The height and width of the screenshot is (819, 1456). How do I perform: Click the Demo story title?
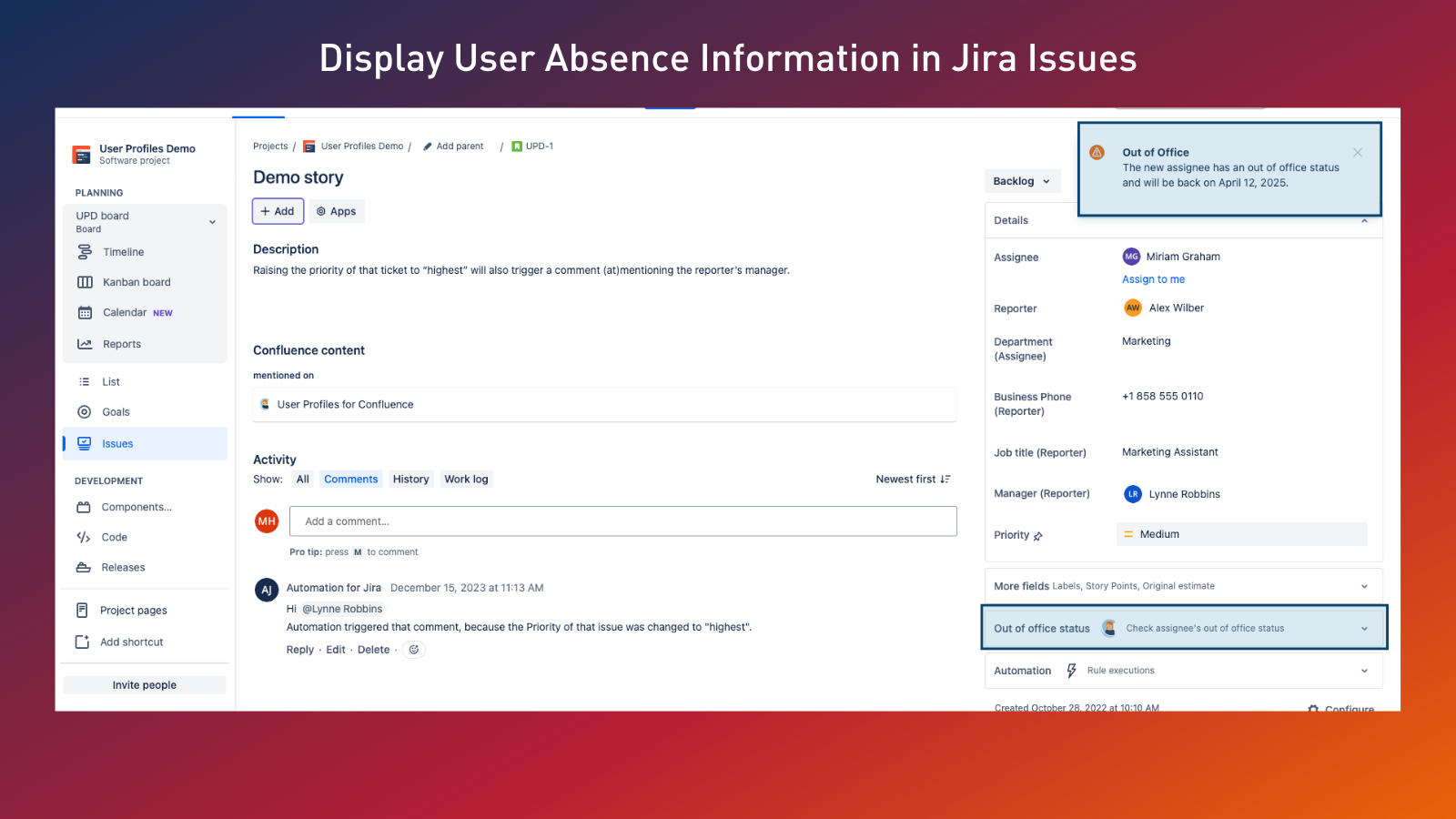point(298,177)
